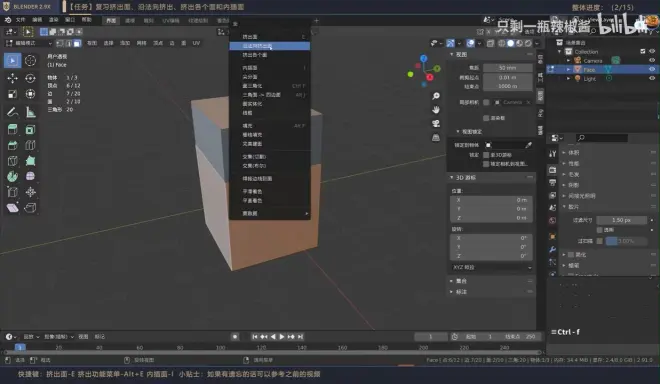Image resolution: width=660 pixels, height=384 pixels.
Task: Hide the Camera object via its eye icon
Action: [x=652, y=61]
